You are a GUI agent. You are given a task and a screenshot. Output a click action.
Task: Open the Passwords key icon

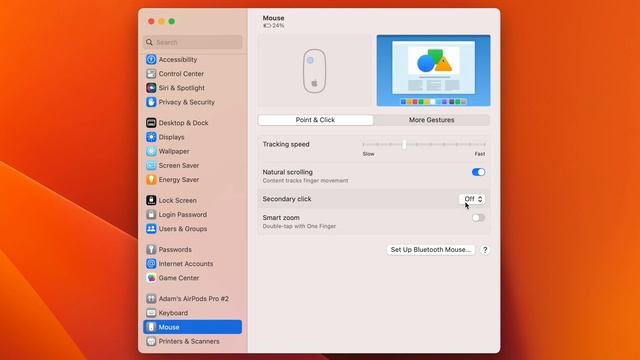[x=151, y=249]
